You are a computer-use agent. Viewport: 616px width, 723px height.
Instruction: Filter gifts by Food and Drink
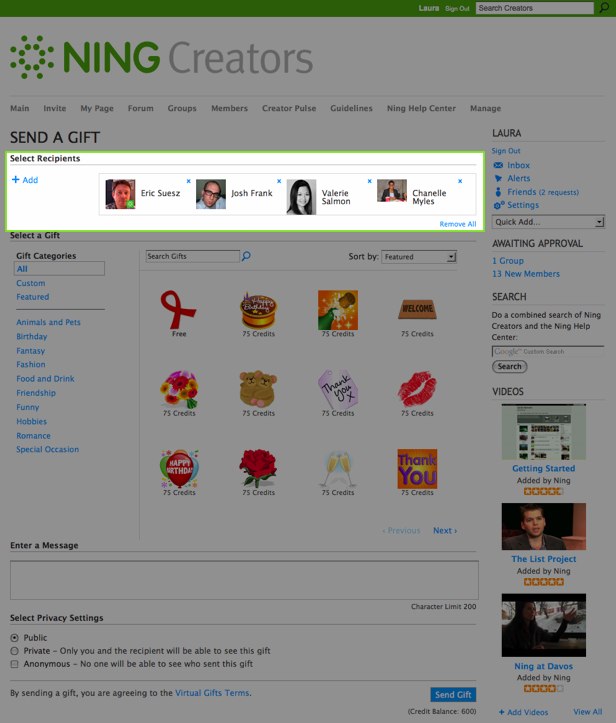[45, 379]
